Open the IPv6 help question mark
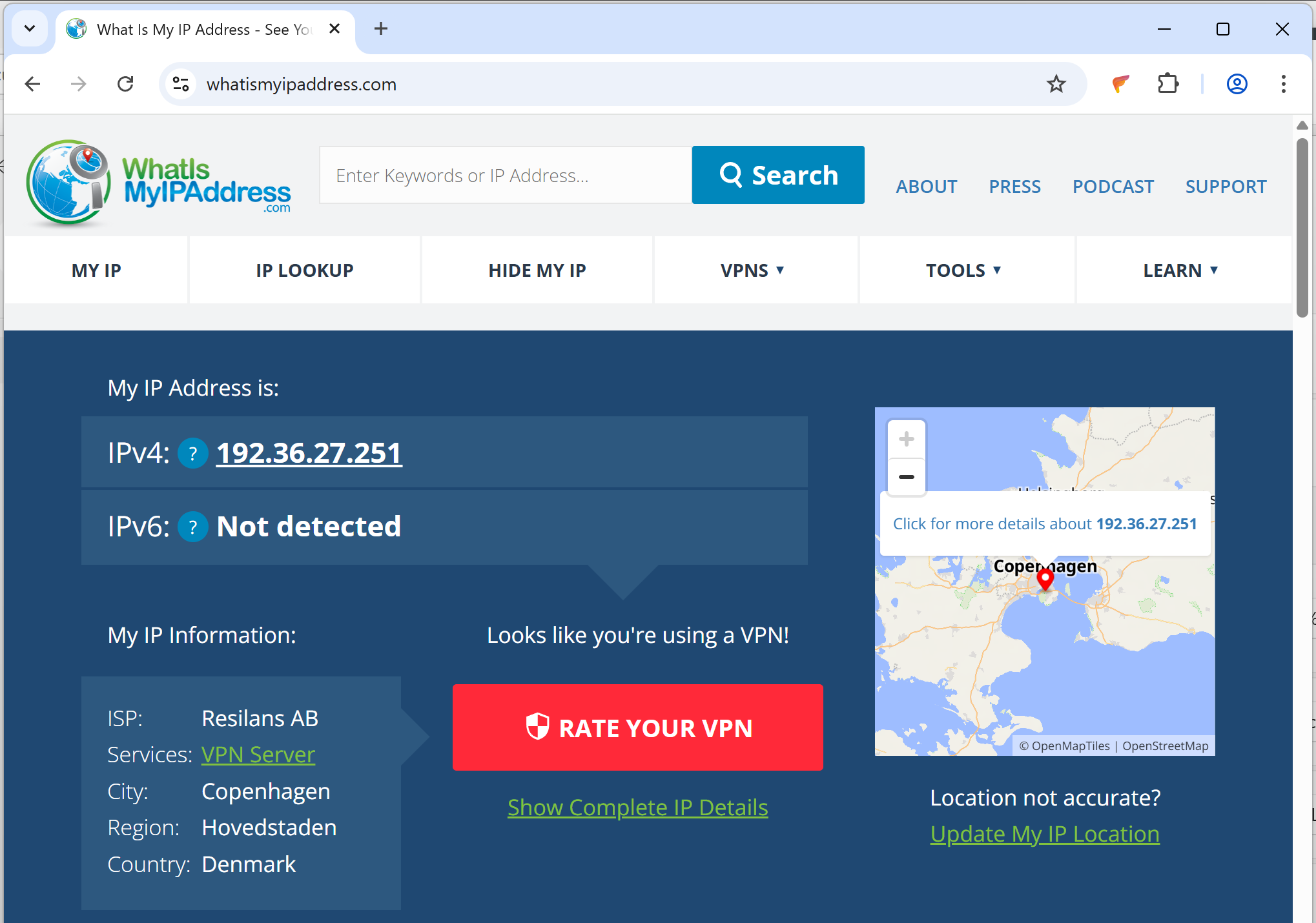This screenshot has width=1316, height=923. click(192, 526)
